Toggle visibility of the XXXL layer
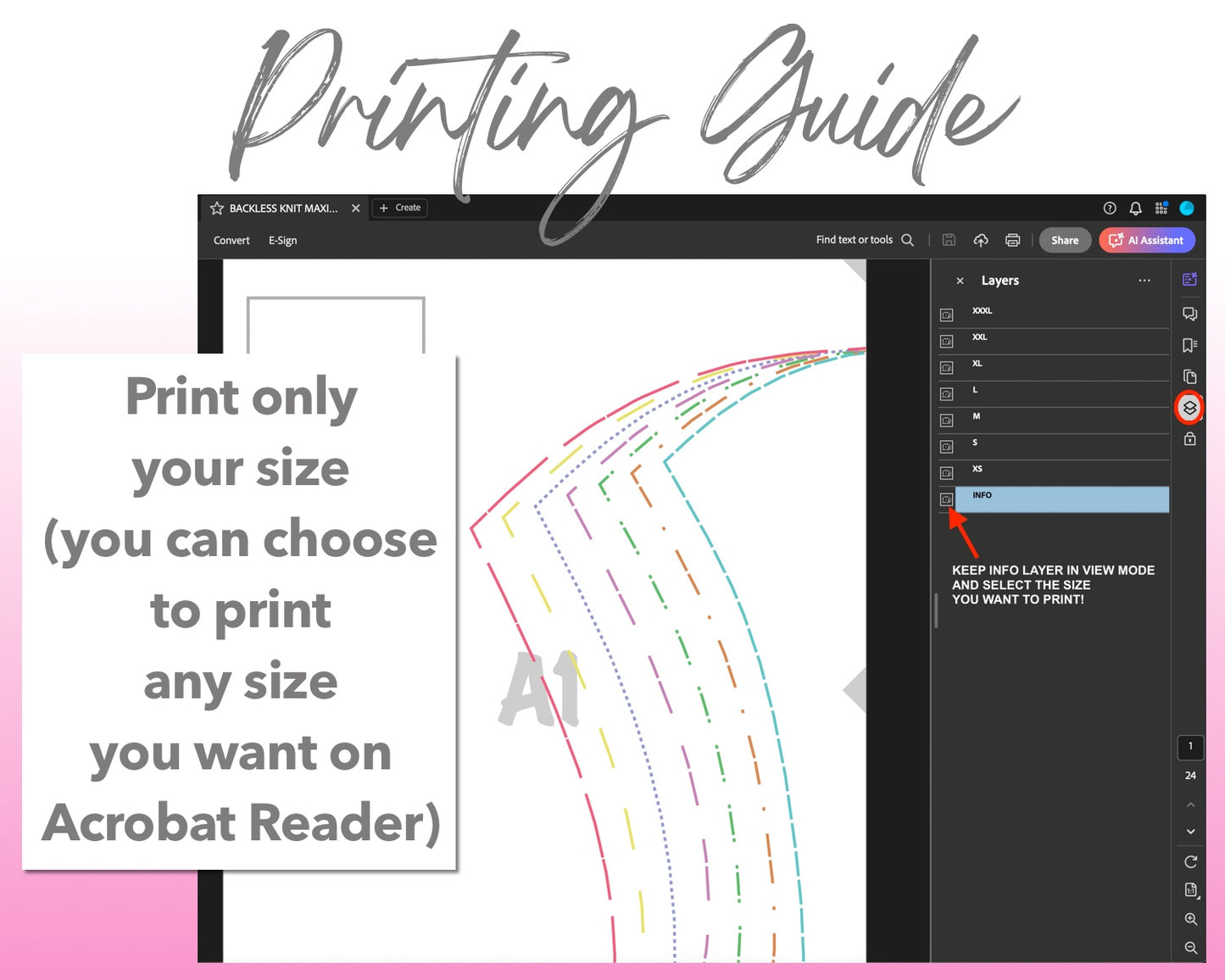The height and width of the screenshot is (980, 1225). pyautogui.click(x=946, y=315)
